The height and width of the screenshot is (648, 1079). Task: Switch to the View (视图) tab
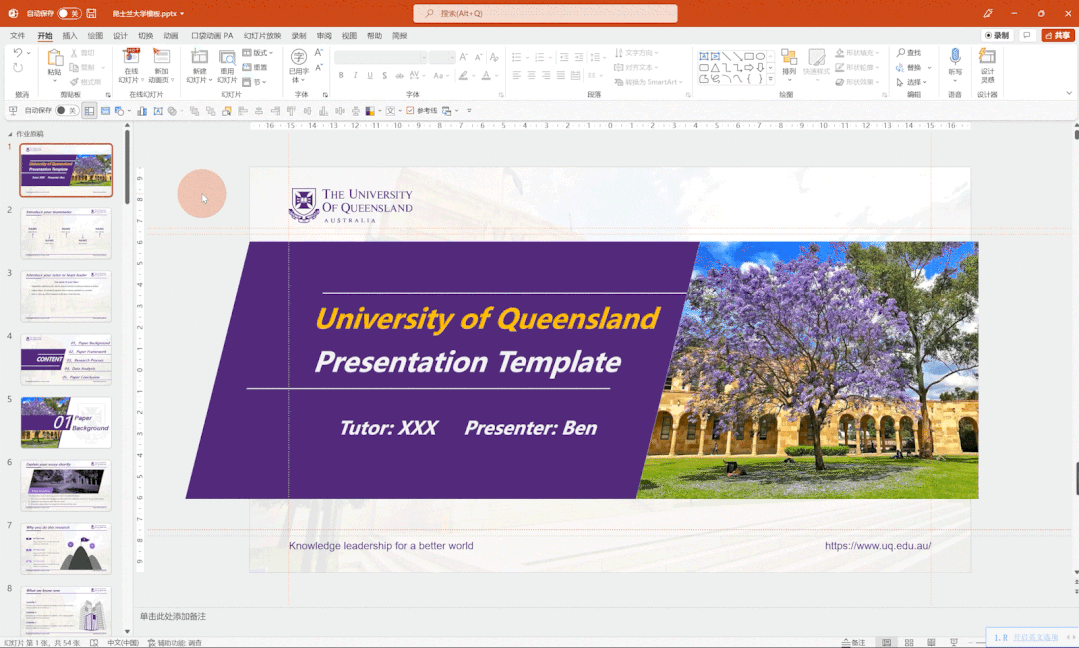(x=350, y=35)
